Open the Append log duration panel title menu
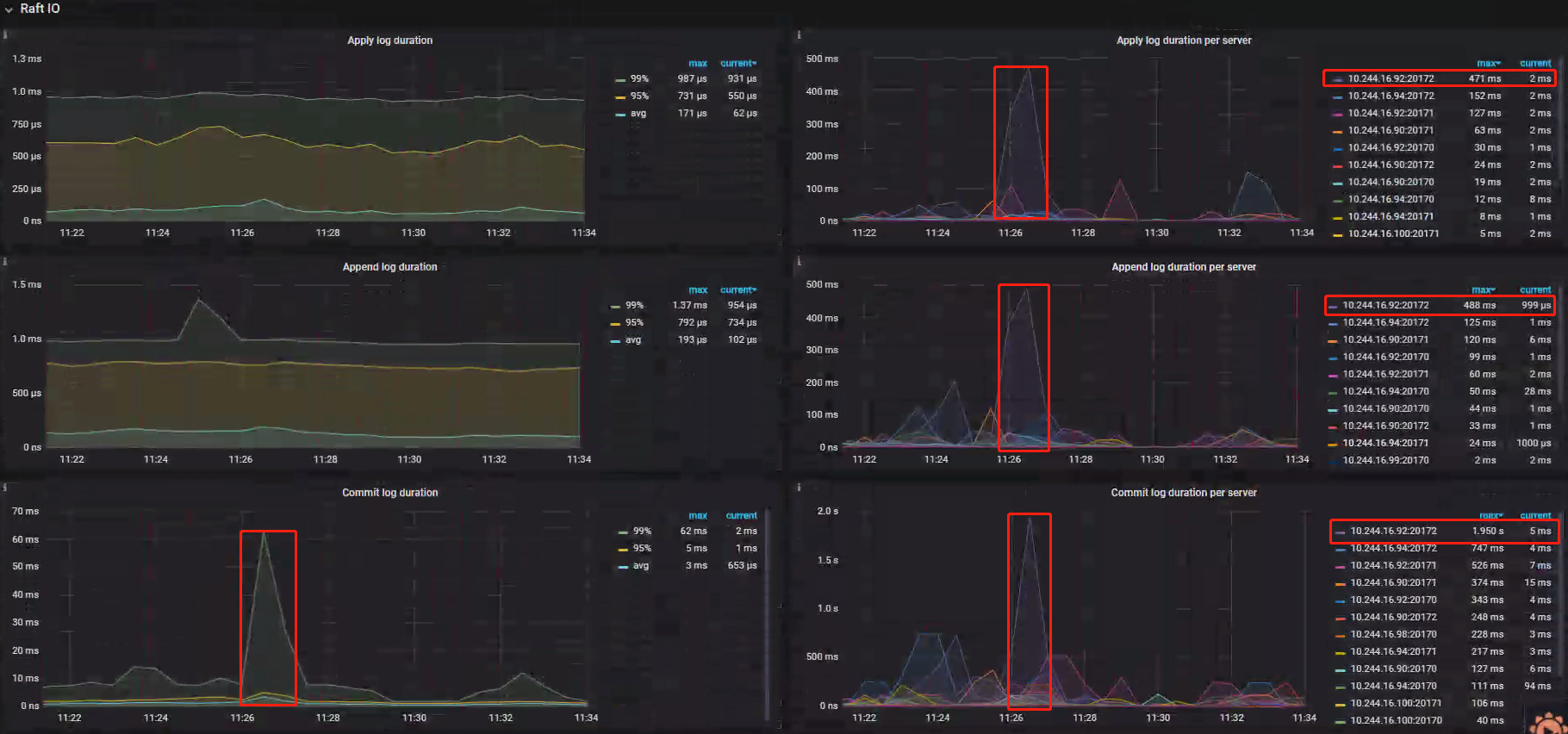1568x734 pixels. [x=389, y=267]
